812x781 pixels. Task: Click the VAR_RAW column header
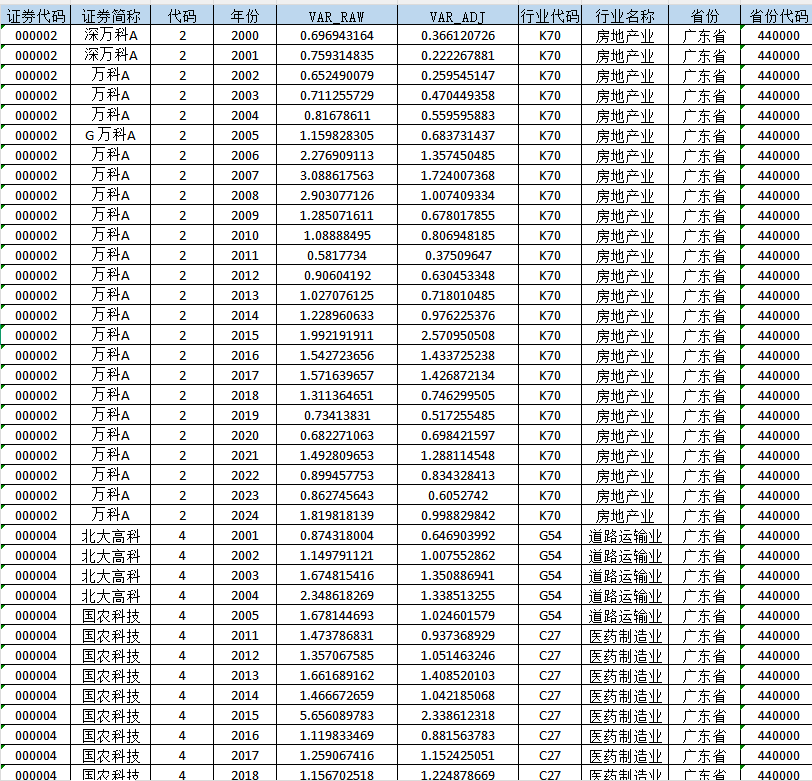coord(337,16)
